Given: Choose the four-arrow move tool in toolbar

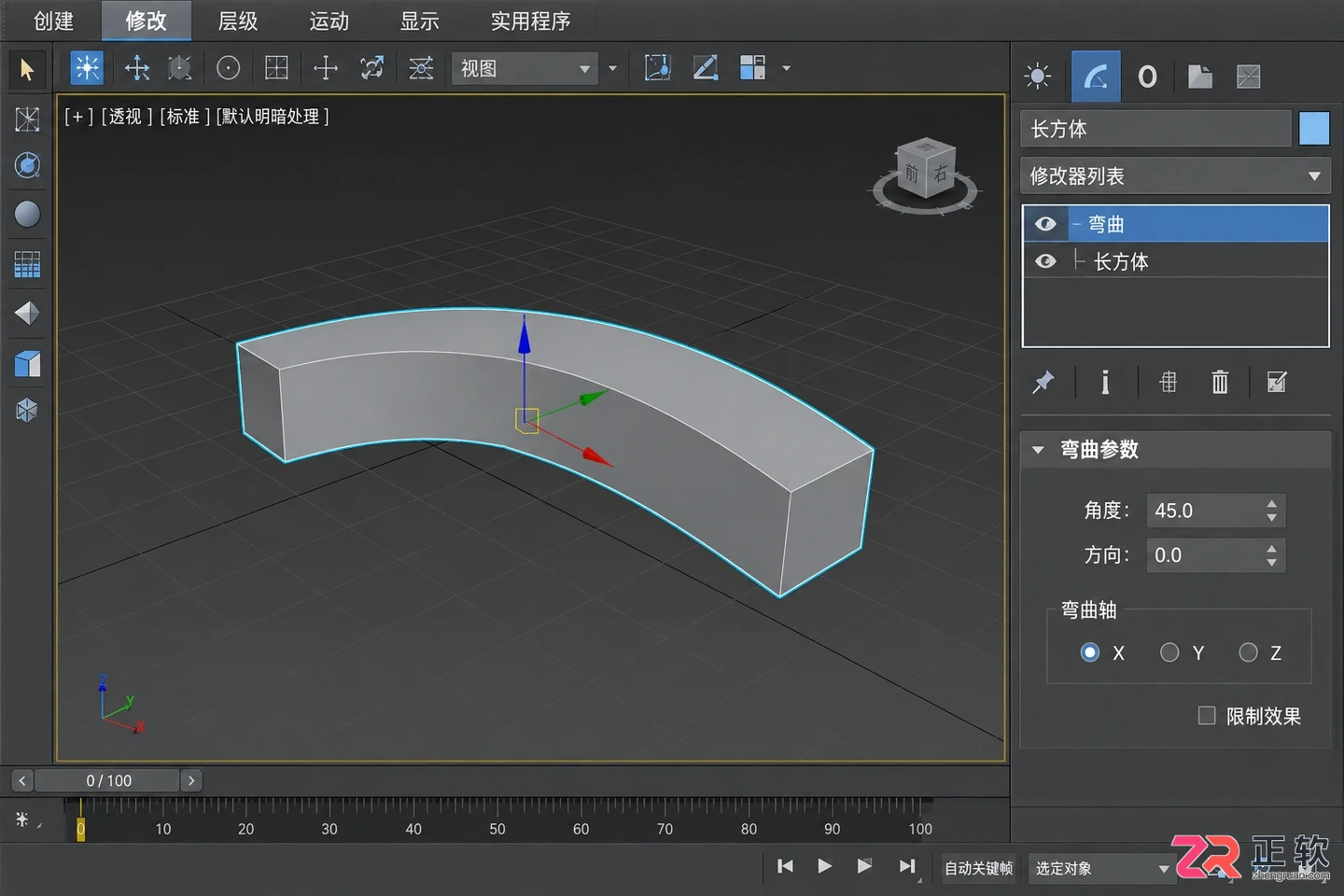Looking at the screenshot, I should pyautogui.click(x=137, y=68).
